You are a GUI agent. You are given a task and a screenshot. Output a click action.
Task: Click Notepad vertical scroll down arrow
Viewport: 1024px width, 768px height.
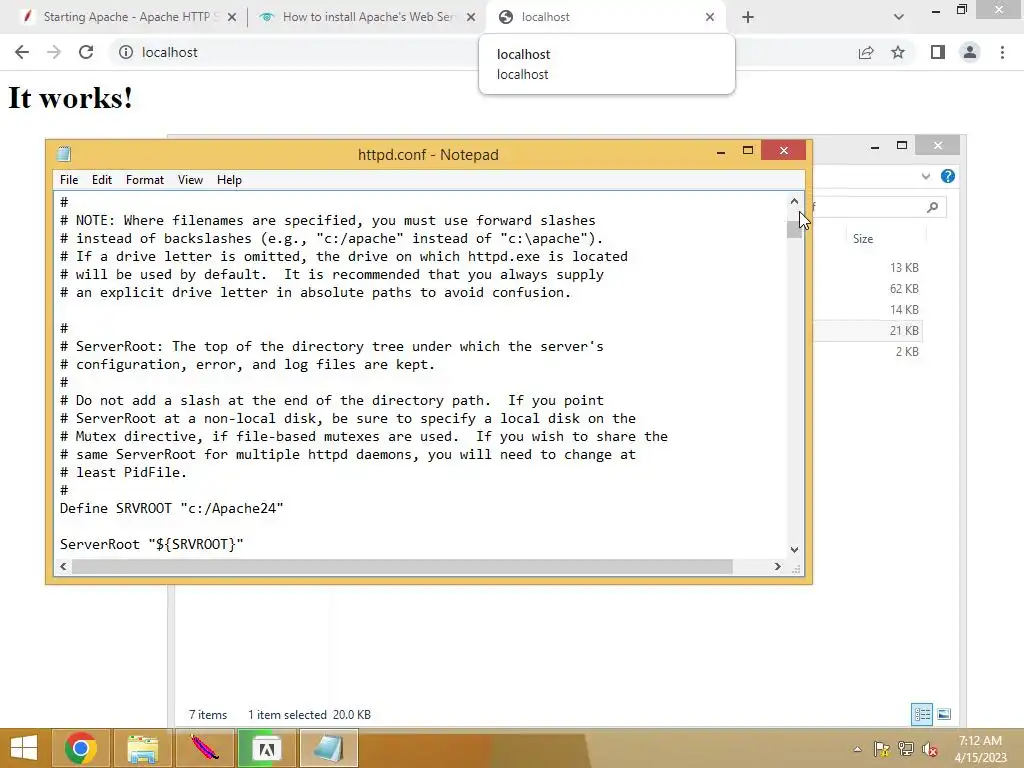tap(794, 550)
